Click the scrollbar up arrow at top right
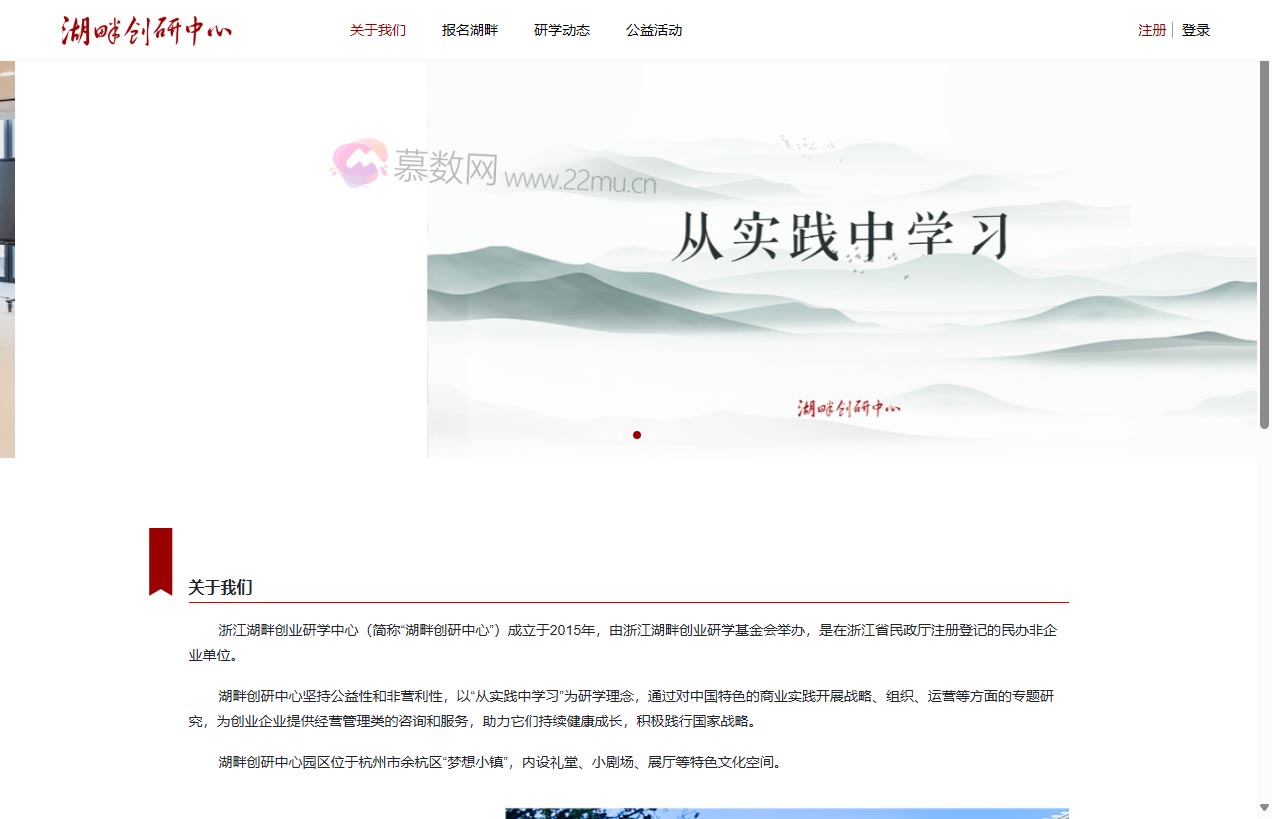Screen dimensions: 1272x819 tap(1265, 67)
